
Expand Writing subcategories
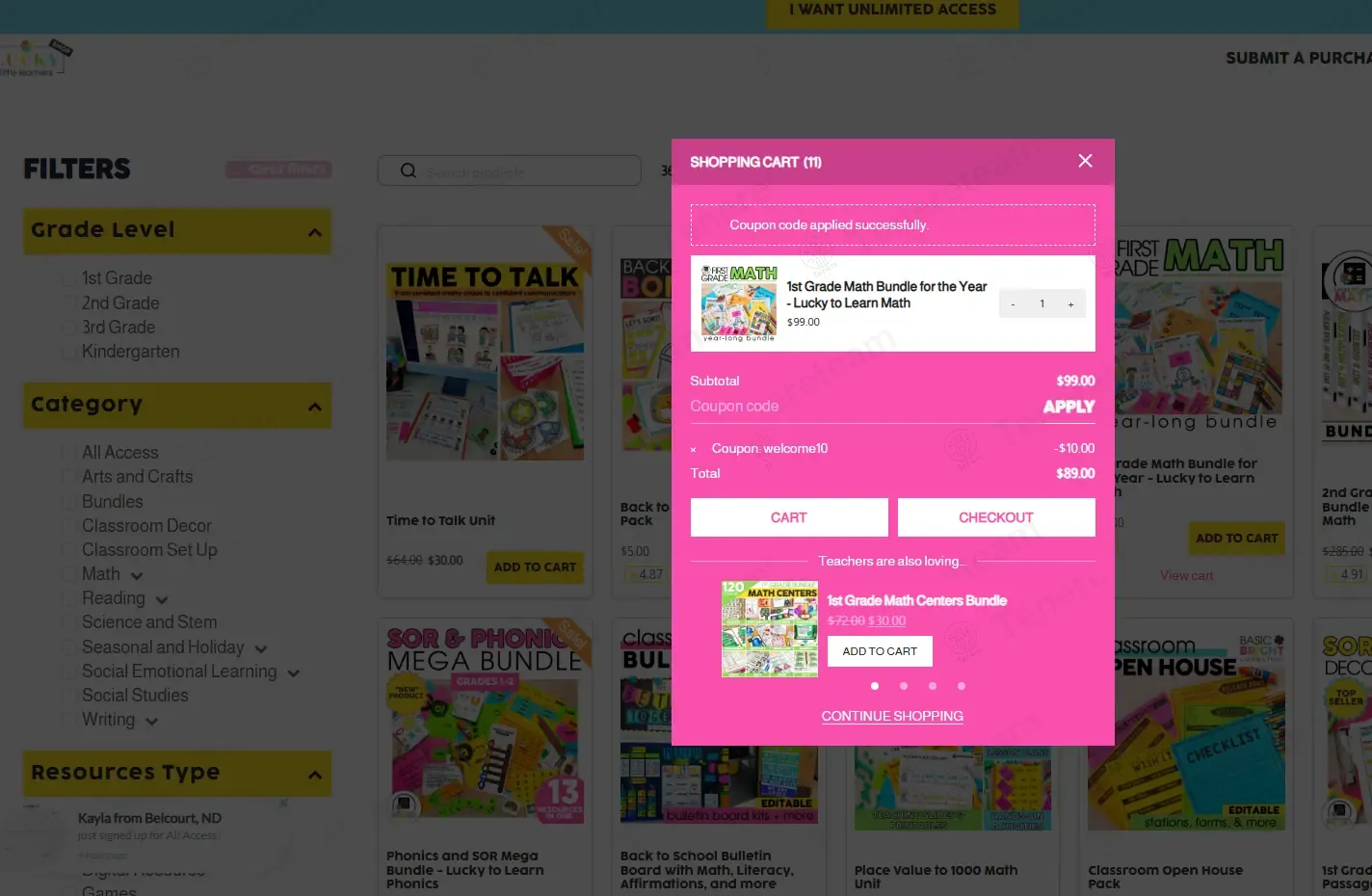coord(152,722)
